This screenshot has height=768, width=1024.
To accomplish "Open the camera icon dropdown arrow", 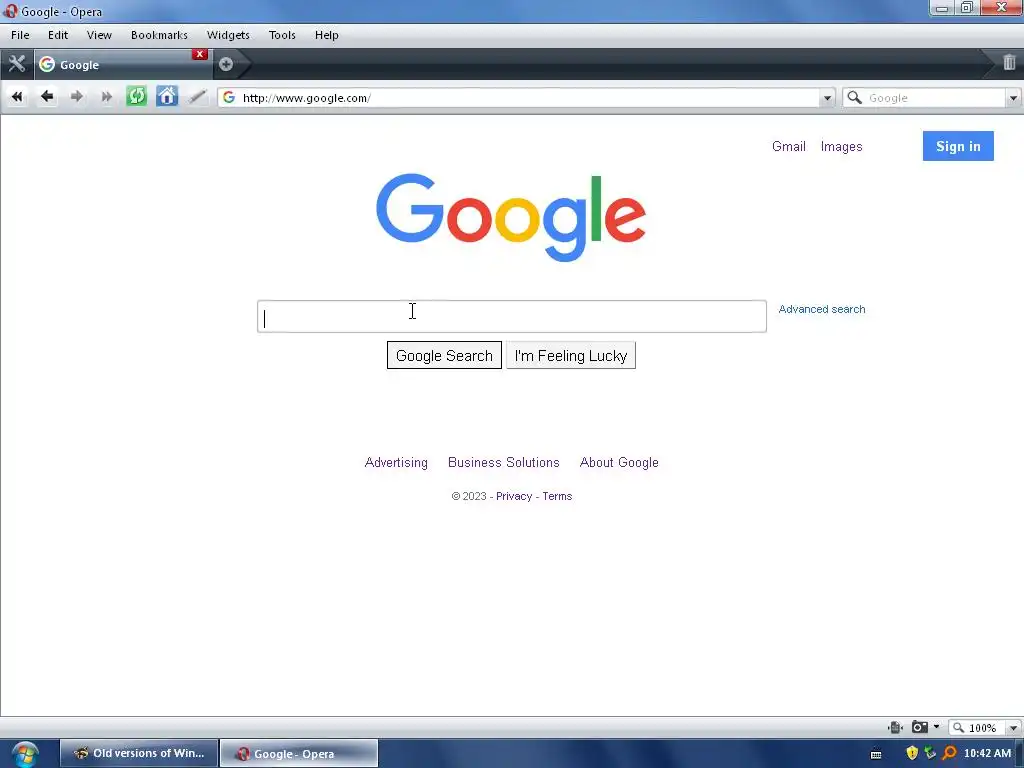I will click(x=936, y=727).
